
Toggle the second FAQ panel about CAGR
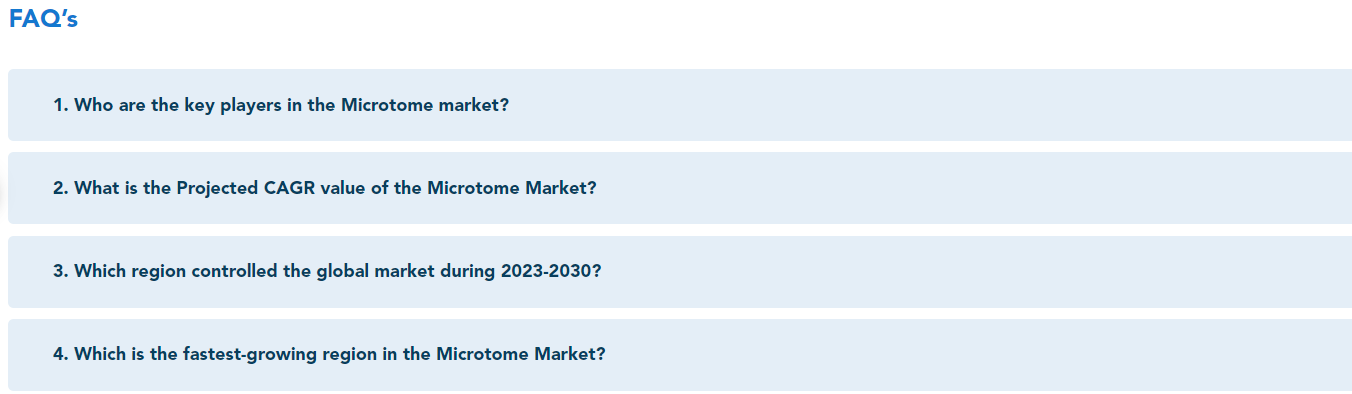[x=680, y=188]
